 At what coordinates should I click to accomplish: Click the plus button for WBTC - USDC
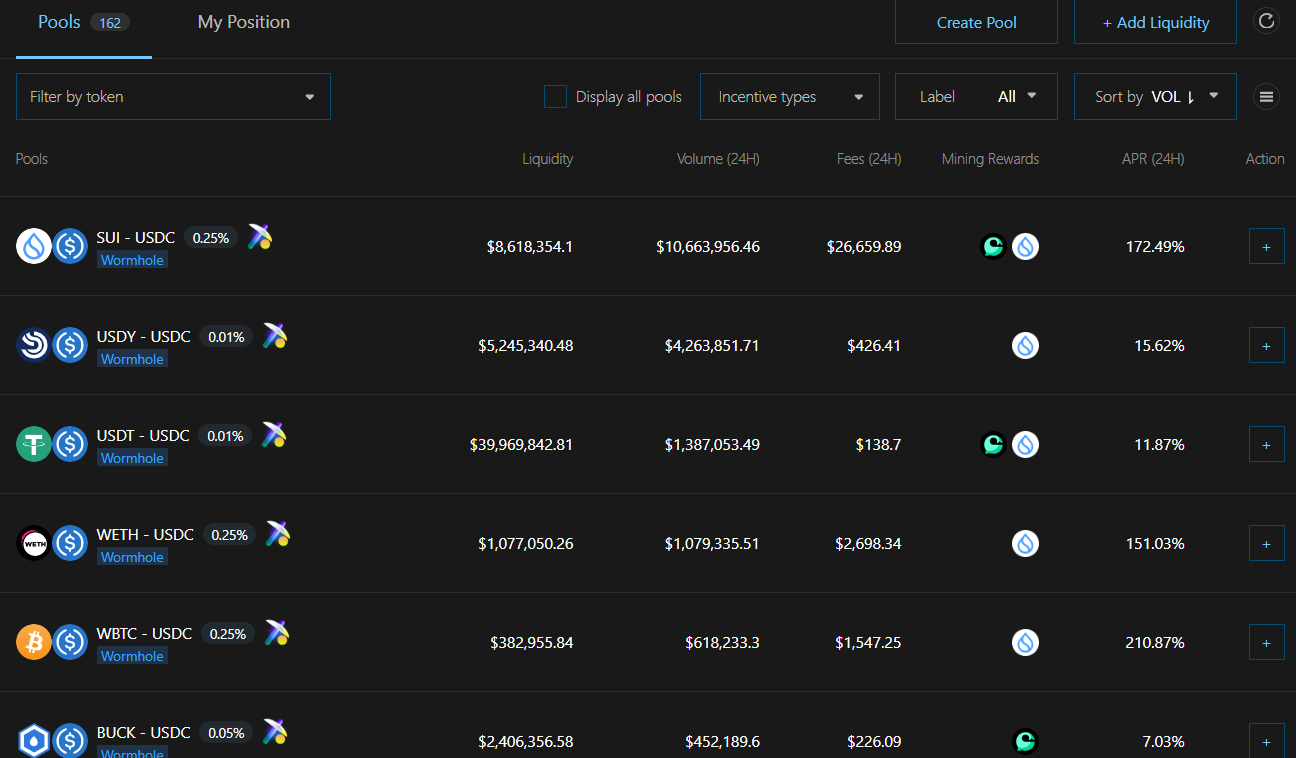tap(1267, 642)
